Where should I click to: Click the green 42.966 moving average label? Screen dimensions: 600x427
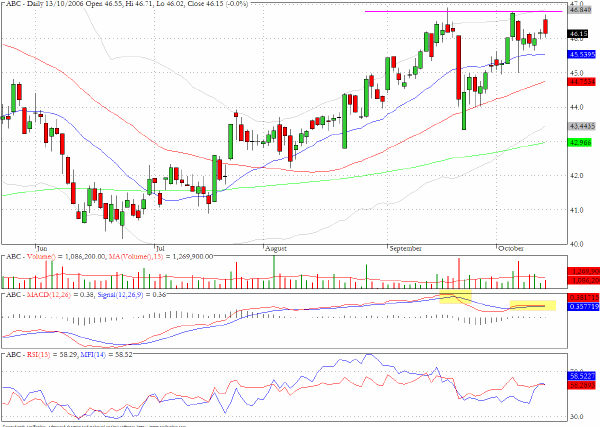[x=580, y=143]
